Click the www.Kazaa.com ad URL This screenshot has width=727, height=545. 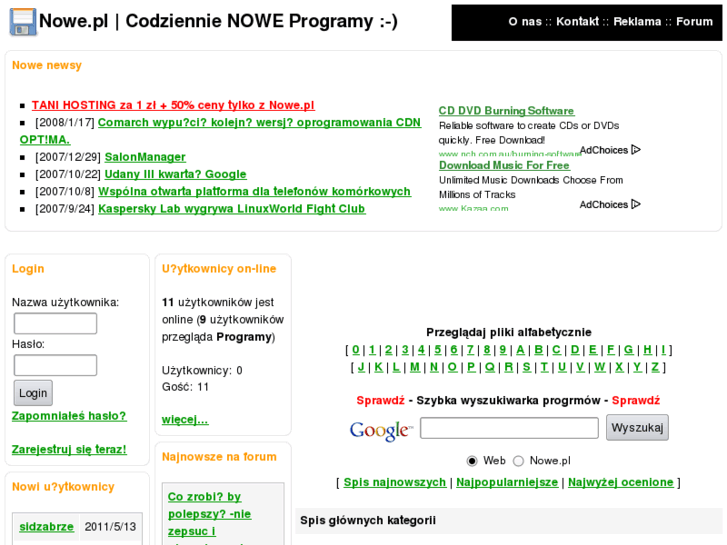point(473,209)
